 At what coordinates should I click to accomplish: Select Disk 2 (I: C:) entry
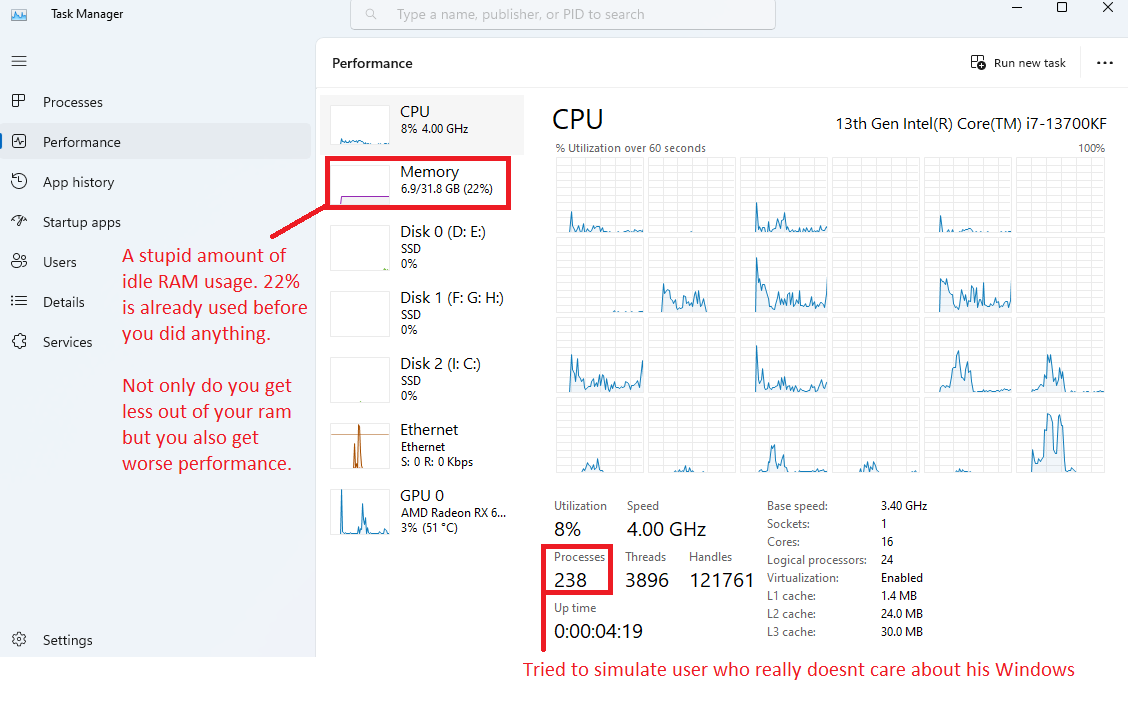point(420,379)
